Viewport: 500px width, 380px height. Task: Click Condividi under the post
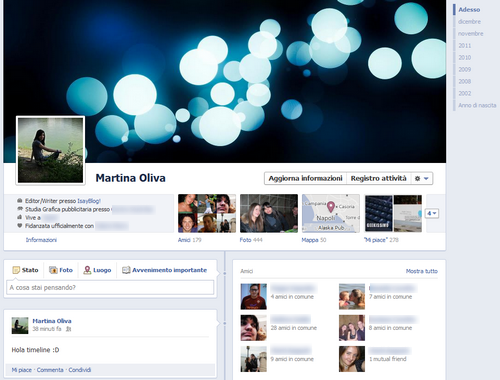80,370
